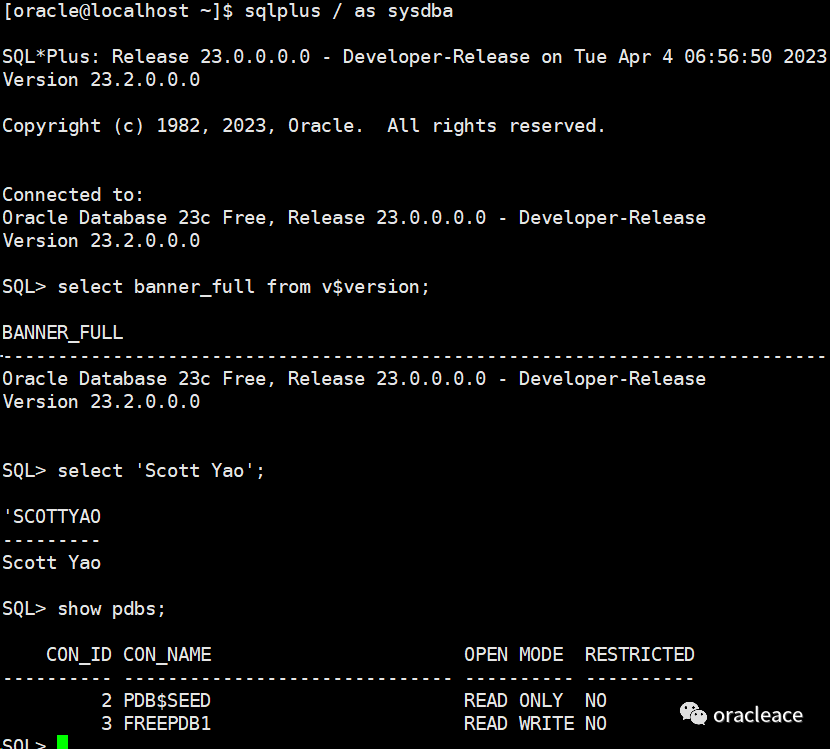
Task: Click the CON_ID column header
Action: pos(79,655)
